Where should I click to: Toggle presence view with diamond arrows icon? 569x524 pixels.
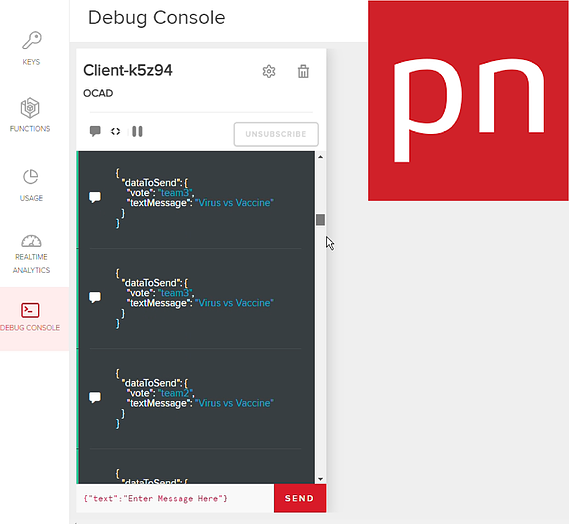pyautogui.click(x=115, y=131)
